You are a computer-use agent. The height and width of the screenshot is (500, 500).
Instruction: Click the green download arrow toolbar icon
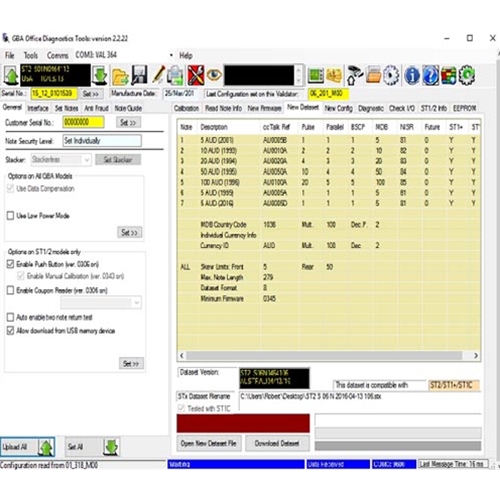[100, 75]
